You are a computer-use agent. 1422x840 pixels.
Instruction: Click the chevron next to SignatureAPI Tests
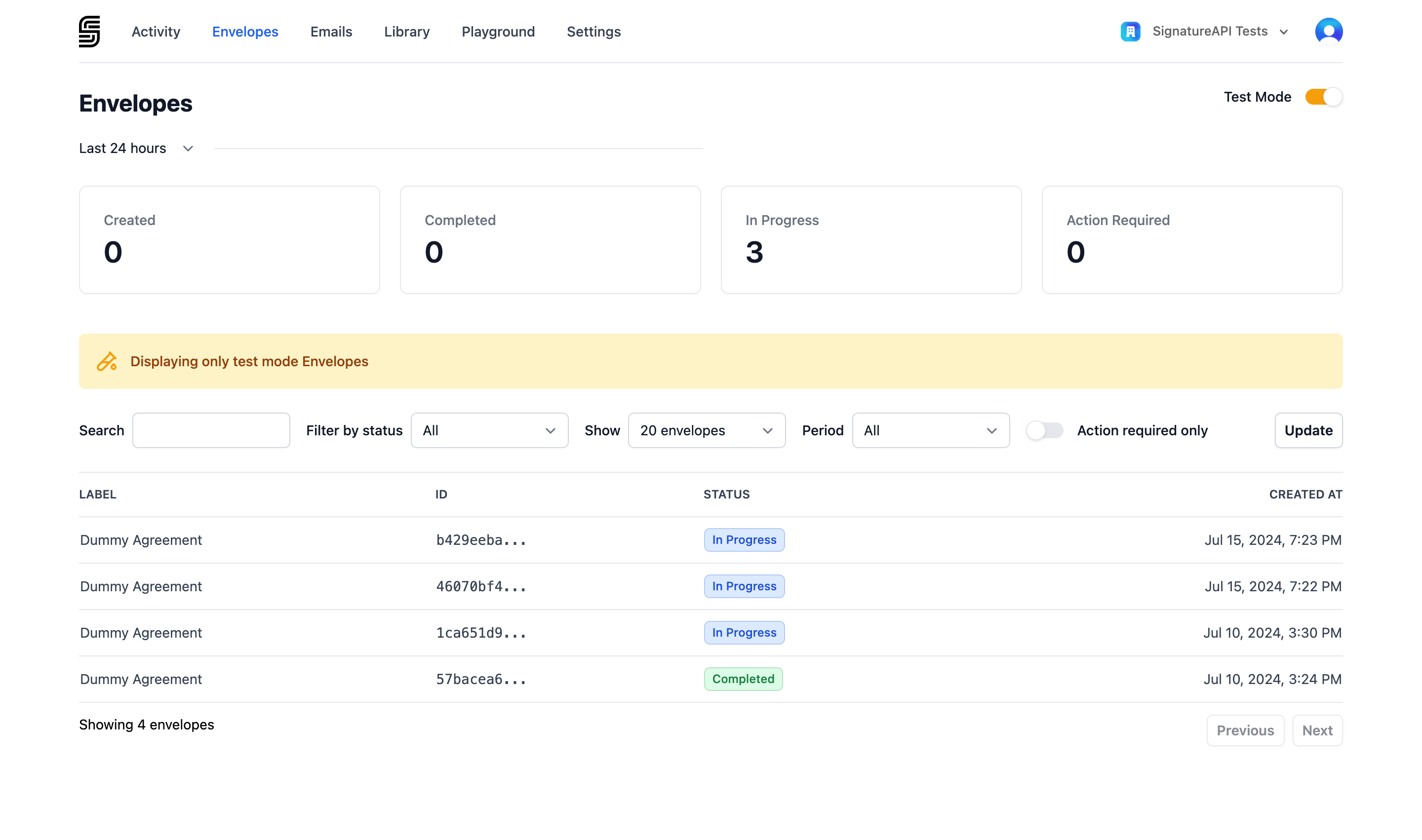1284,32
